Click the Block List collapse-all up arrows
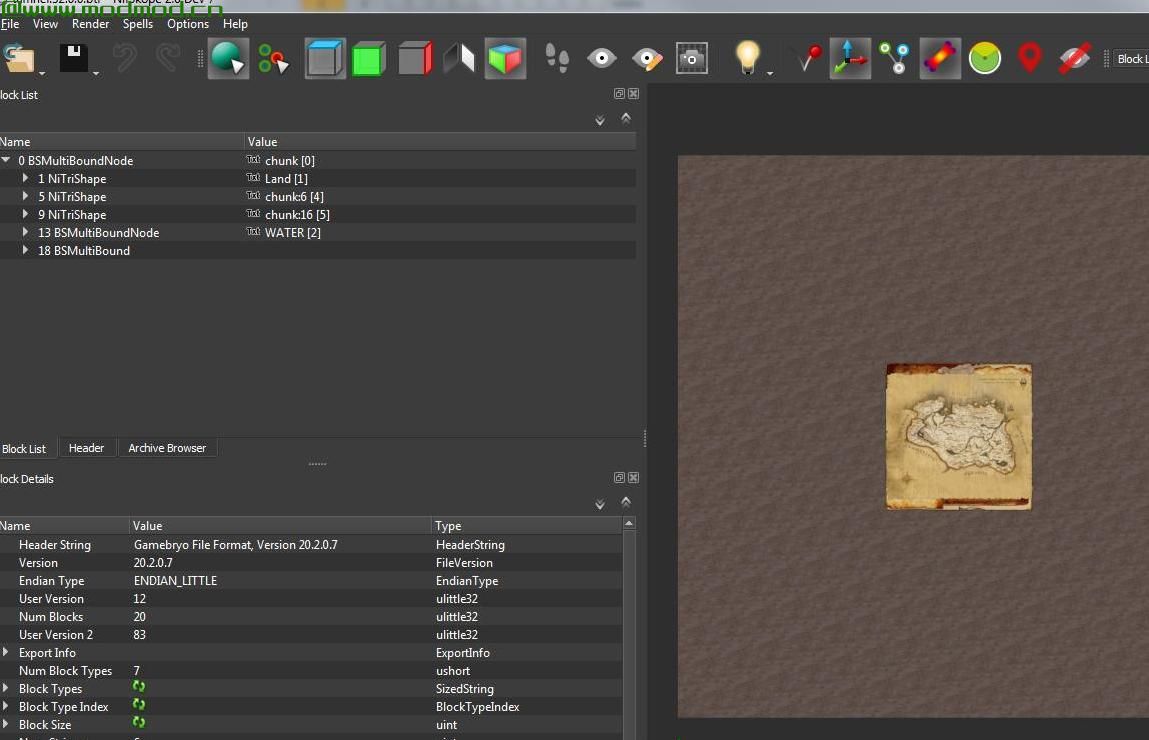The height and width of the screenshot is (740, 1149). click(626, 118)
